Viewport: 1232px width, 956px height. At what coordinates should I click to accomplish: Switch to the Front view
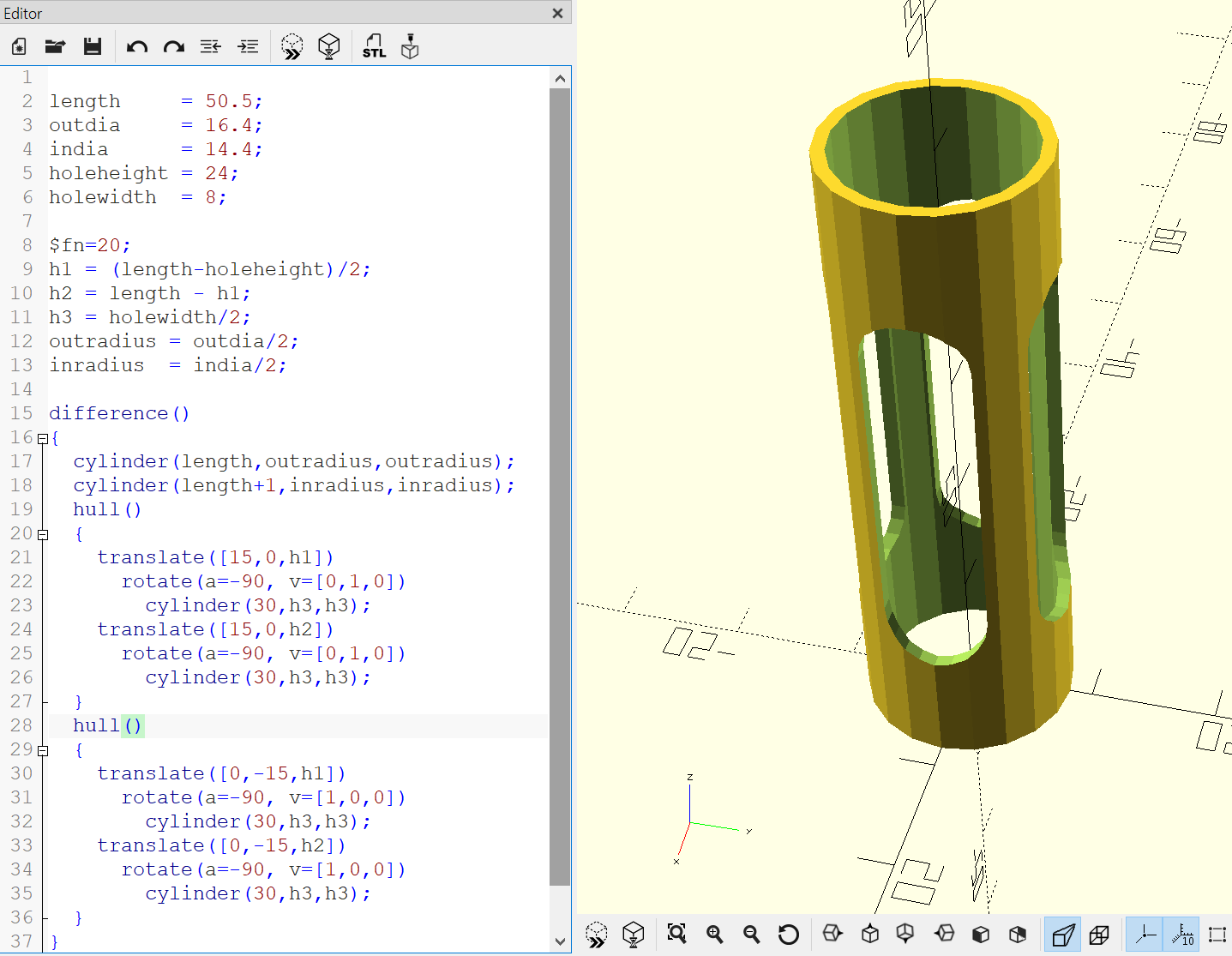(982, 934)
